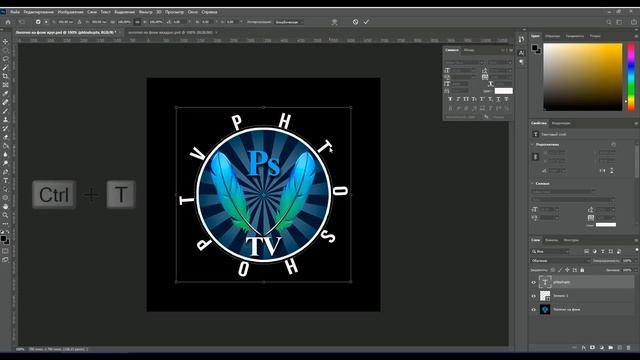Switch to the Контуры tab
640x360 pixels.
pyautogui.click(x=571, y=240)
